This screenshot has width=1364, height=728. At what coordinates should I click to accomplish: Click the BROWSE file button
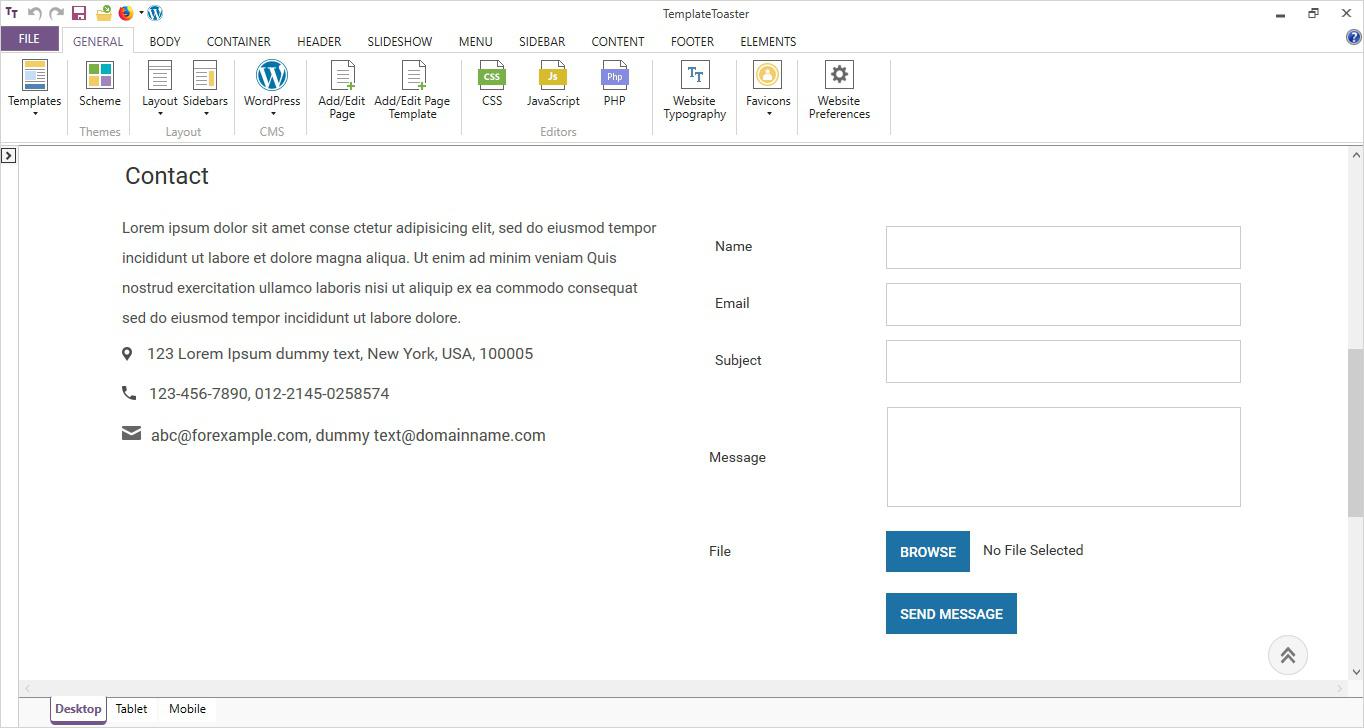[x=927, y=552]
